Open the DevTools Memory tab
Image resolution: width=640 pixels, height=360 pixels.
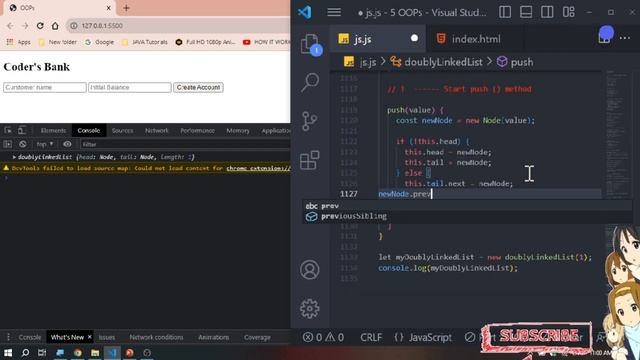(238, 131)
